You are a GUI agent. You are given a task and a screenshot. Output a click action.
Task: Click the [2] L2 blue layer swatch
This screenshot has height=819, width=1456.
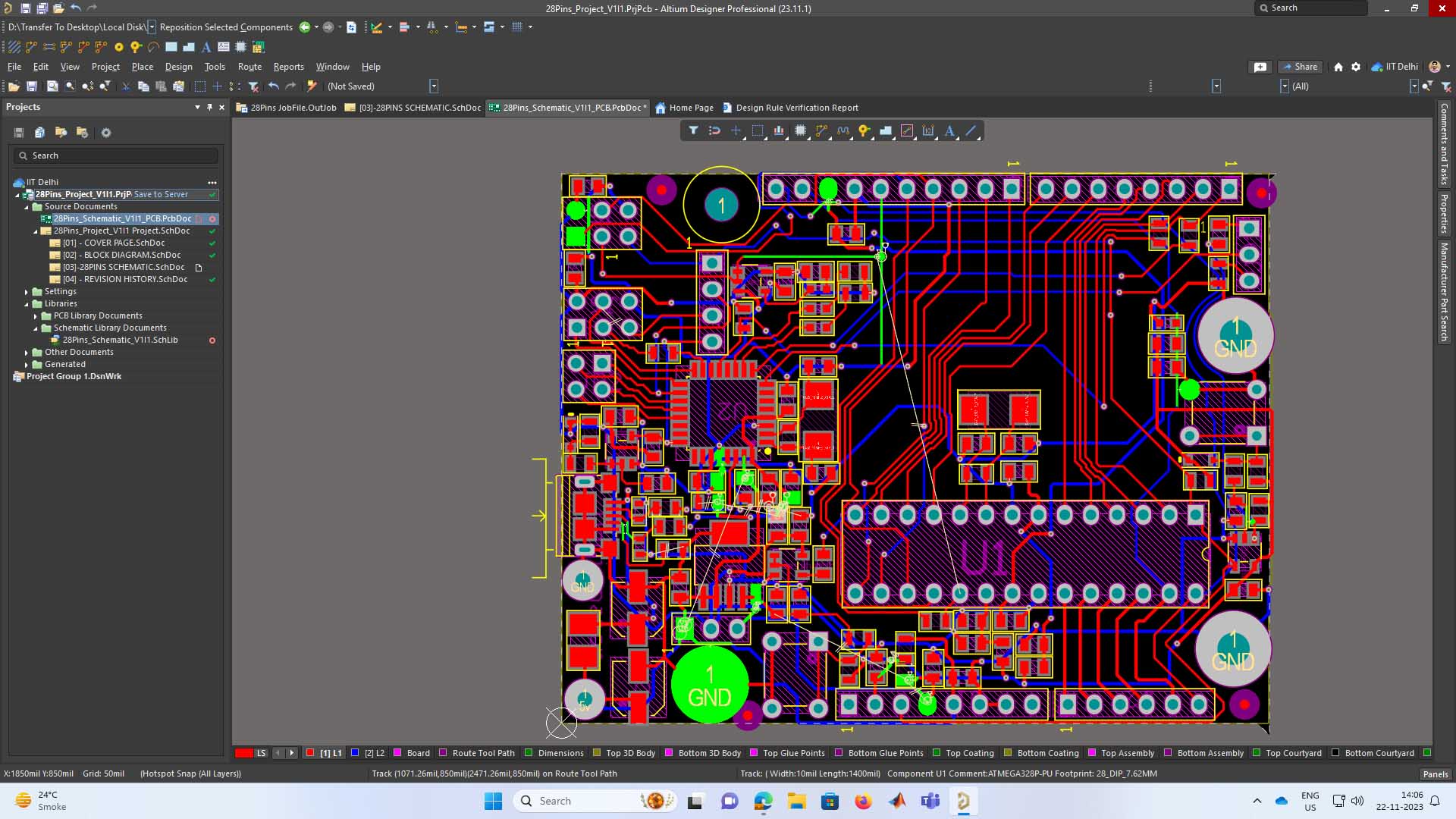(355, 753)
